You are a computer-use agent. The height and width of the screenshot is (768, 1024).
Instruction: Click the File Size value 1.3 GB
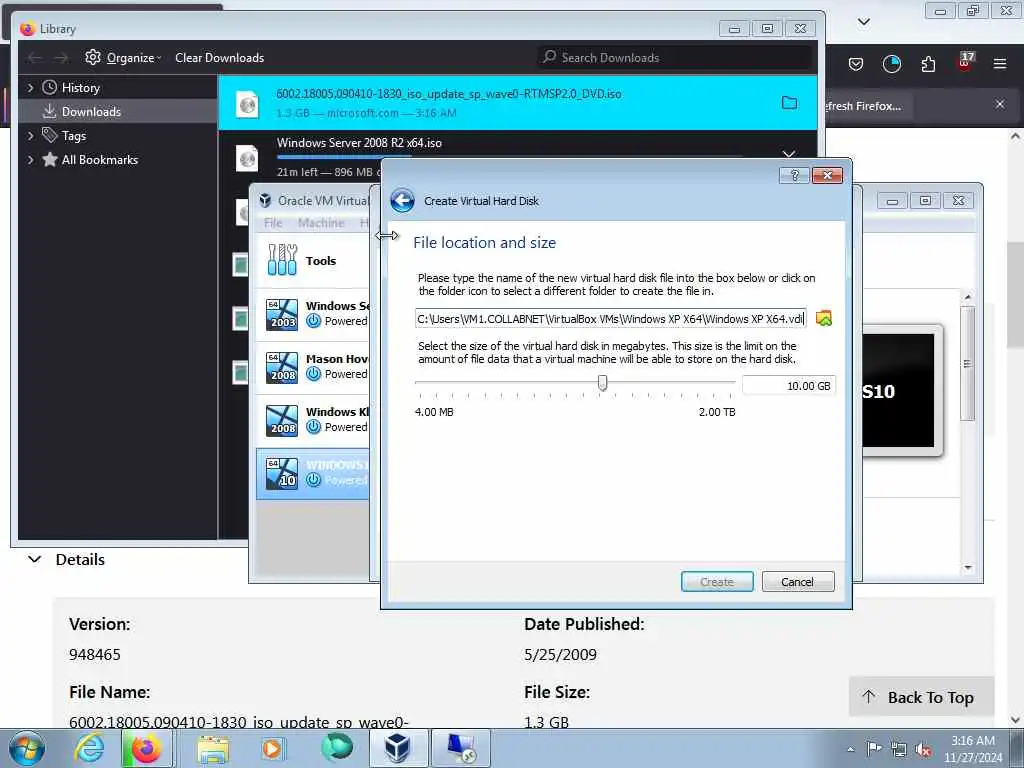click(546, 722)
